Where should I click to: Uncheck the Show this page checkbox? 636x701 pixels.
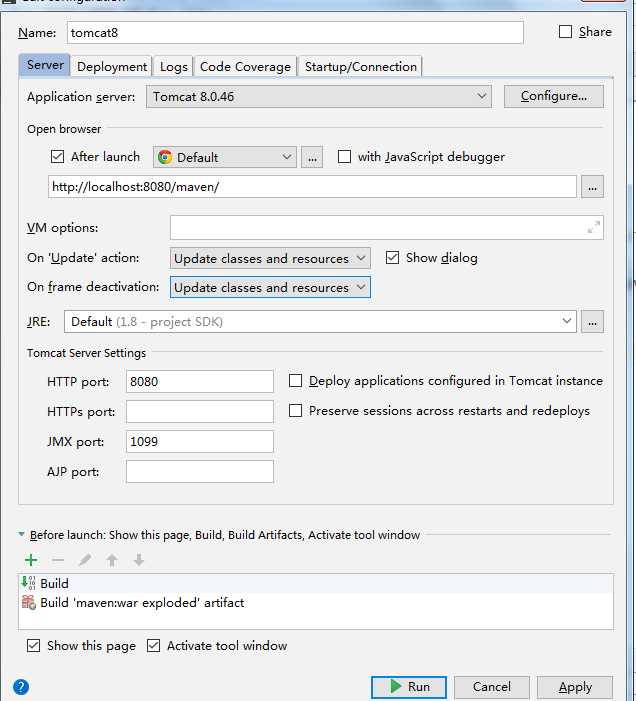34,646
